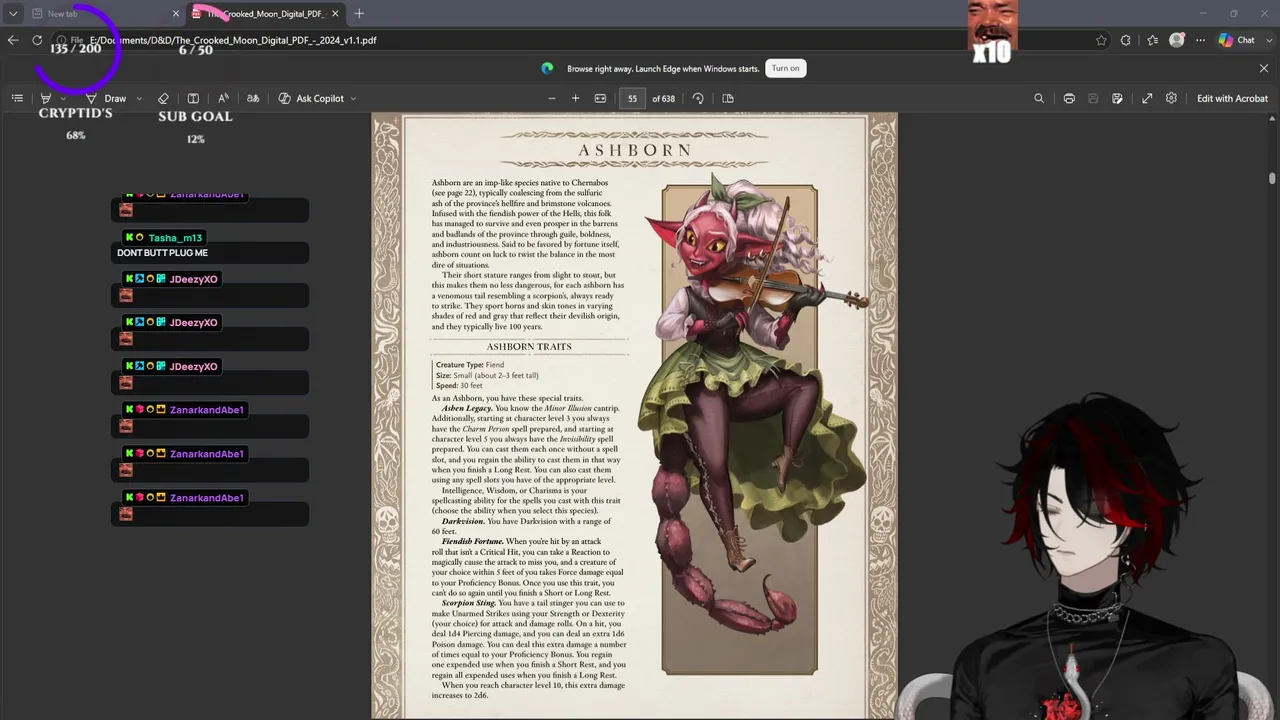Open the Draw tool options dropdown arrow
1280x720 pixels.
138,98
